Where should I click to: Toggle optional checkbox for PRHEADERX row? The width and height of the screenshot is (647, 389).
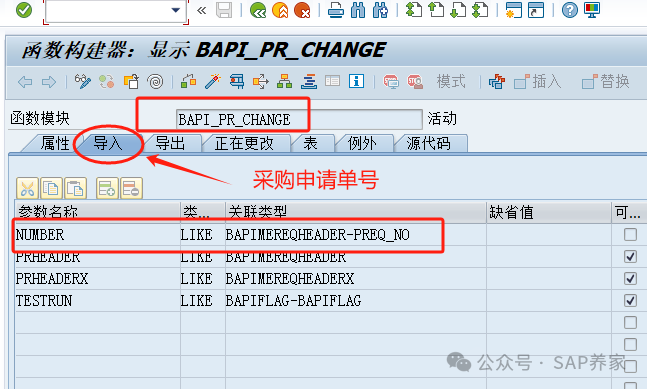click(x=630, y=278)
